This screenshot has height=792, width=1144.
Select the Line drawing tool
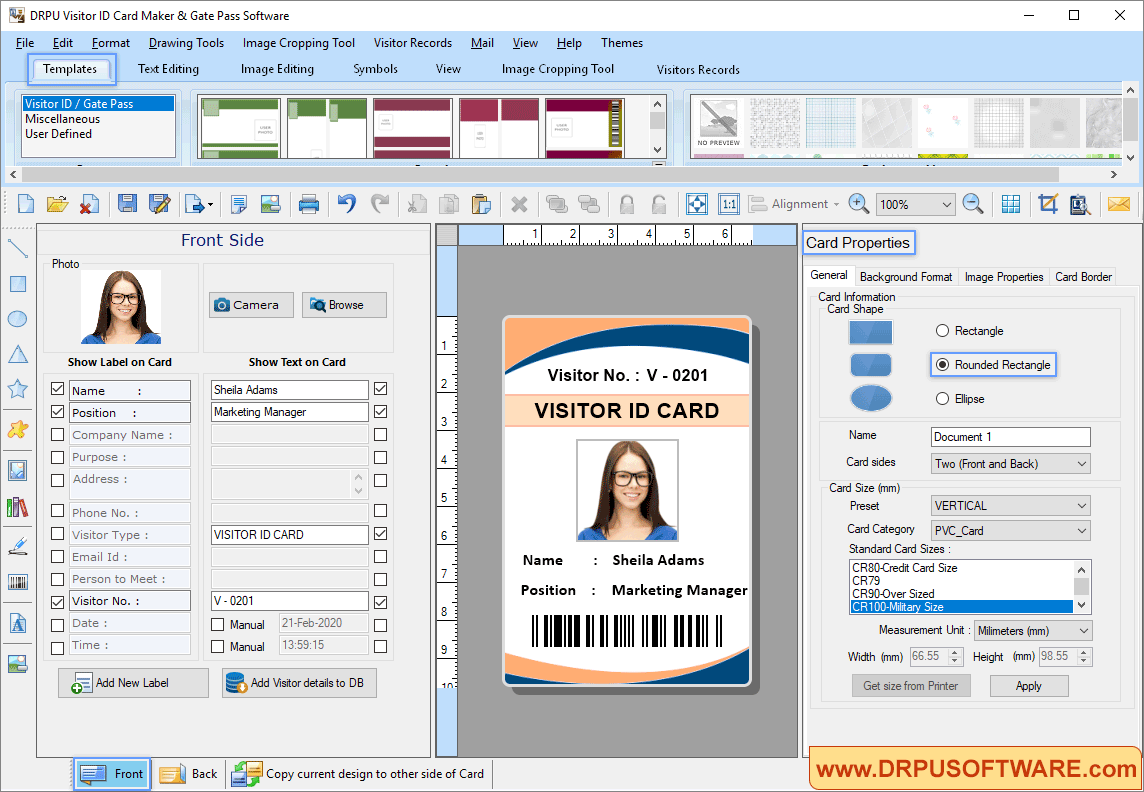pyautogui.click(x=18, y=248)
